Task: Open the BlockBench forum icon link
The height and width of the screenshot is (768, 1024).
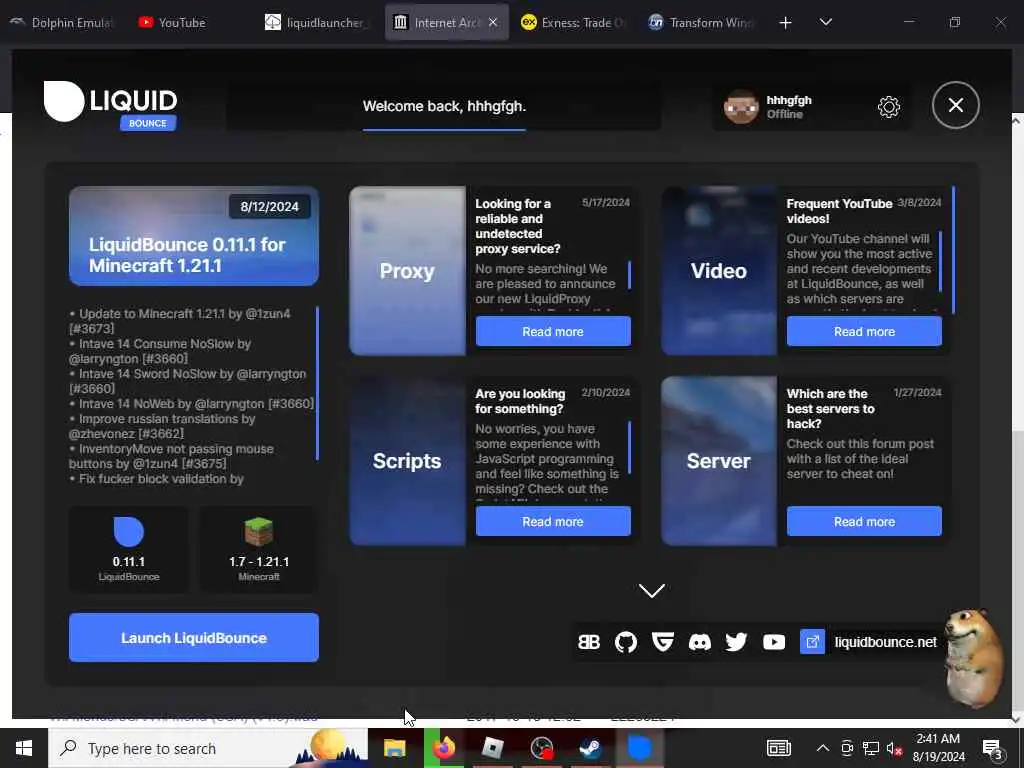Action: [x=588, y=642]
